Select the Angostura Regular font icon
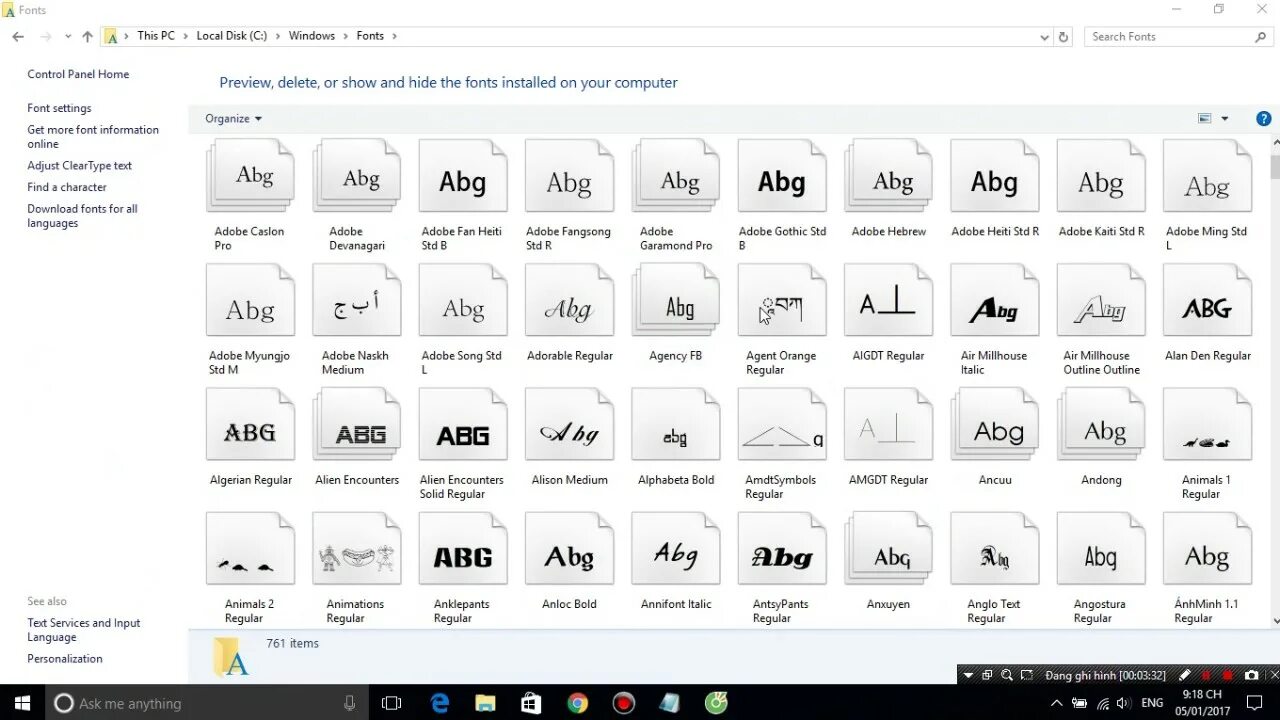Screen dimensions: 1280x720 [x=1101, y=548]
